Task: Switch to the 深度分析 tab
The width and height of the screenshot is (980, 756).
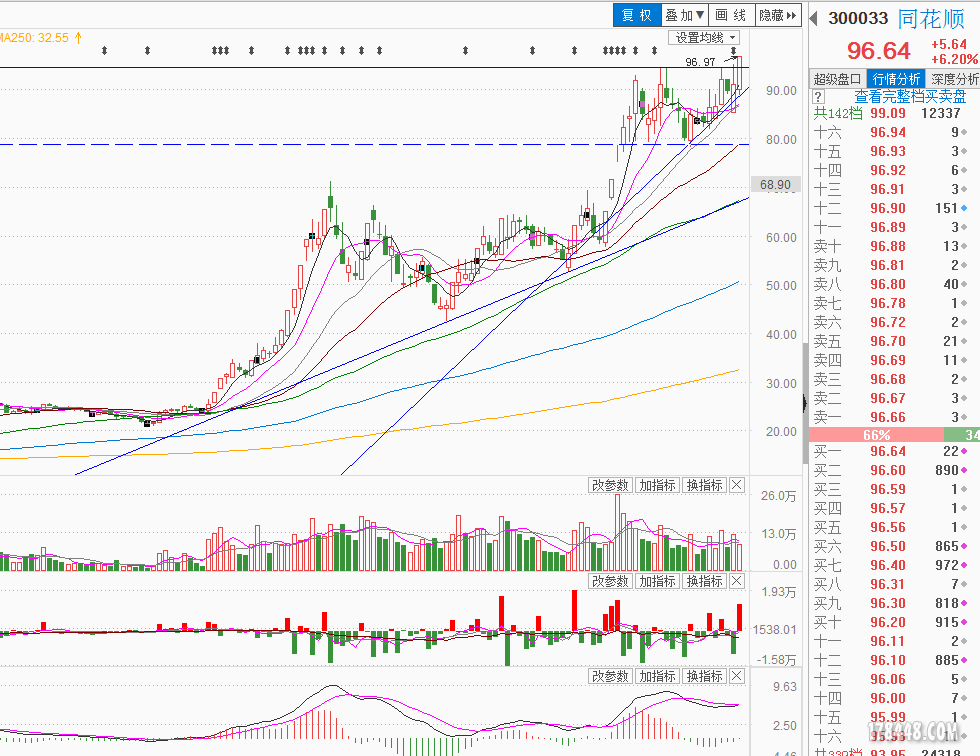Action: tap(953, 79)
